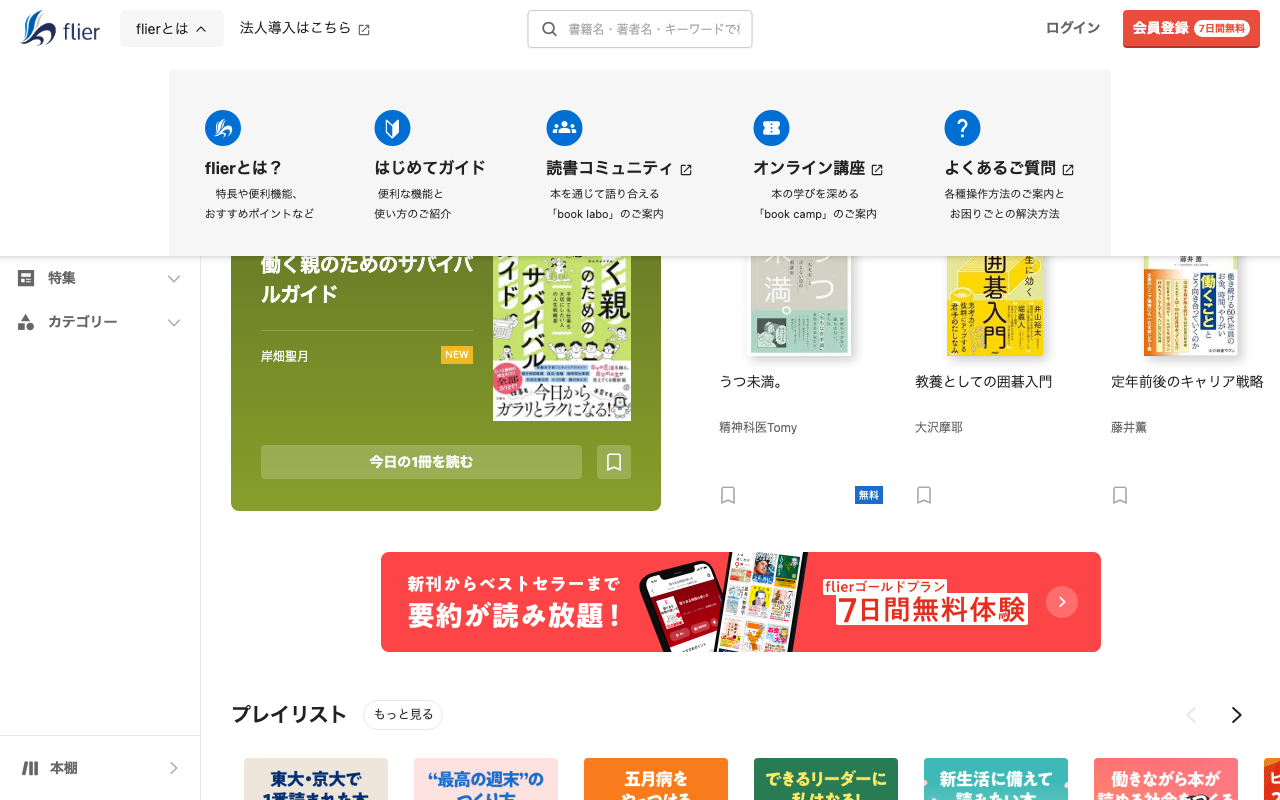Open the オンライン講座 menu item
The height and width of the screenshot is (800, 1280).
coord(818,166)
